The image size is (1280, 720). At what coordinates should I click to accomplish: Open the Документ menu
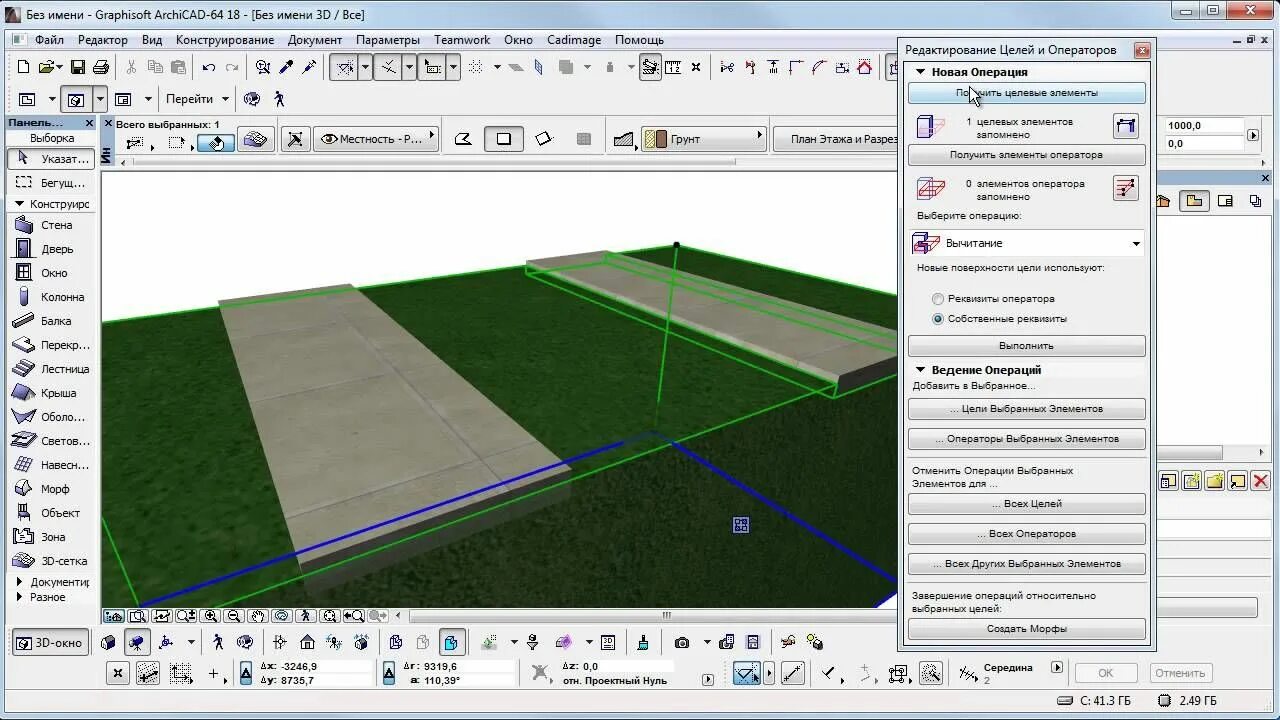315,40
